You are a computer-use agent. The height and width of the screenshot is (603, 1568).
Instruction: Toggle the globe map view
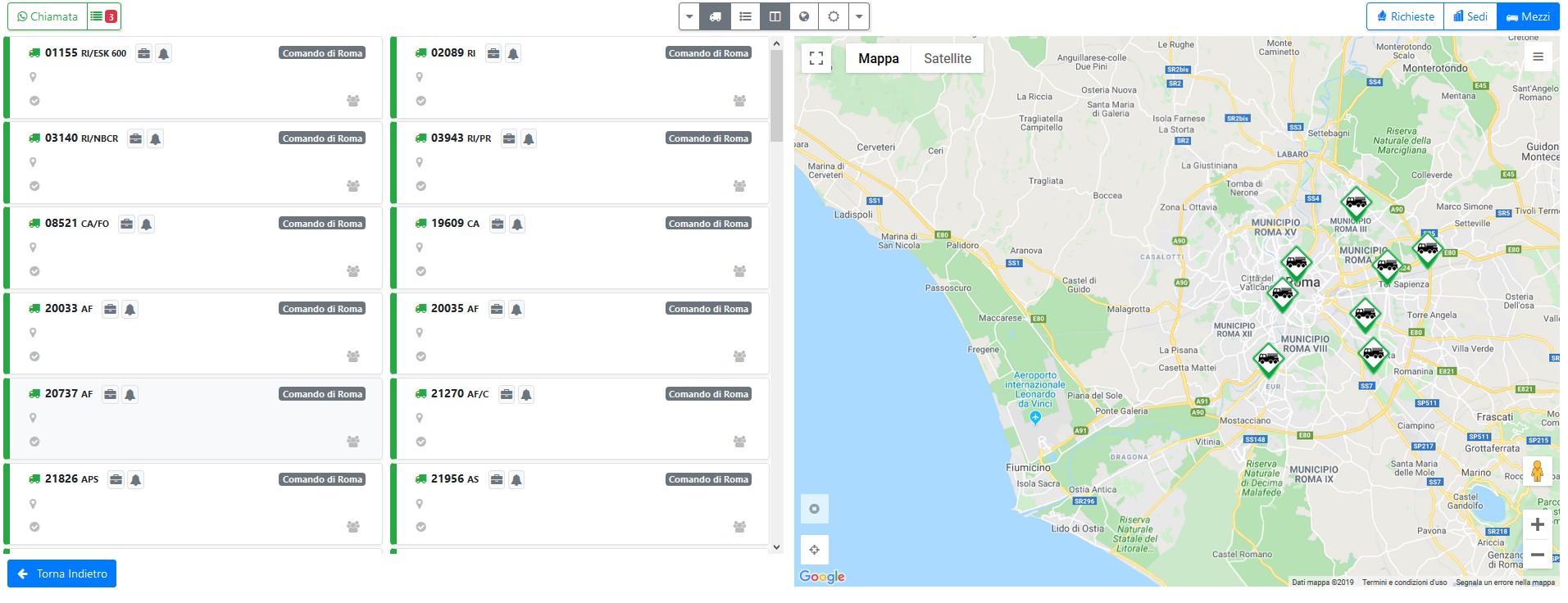point(804,16)
